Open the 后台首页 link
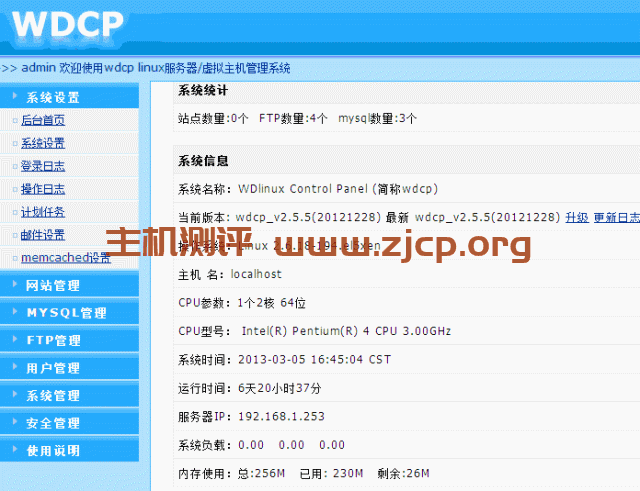640x491 pixels. click(43, 120)
